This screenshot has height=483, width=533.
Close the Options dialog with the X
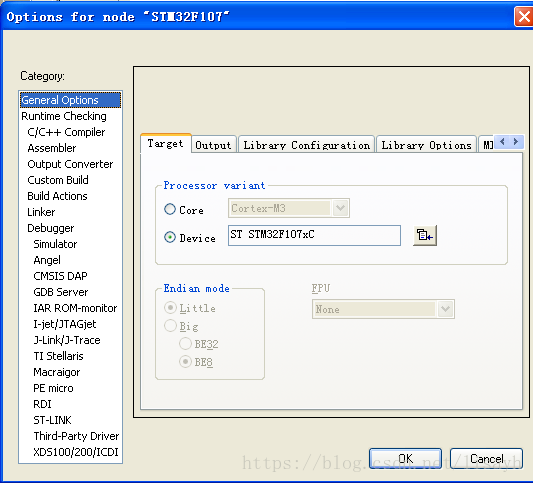(x=524, y=16)
